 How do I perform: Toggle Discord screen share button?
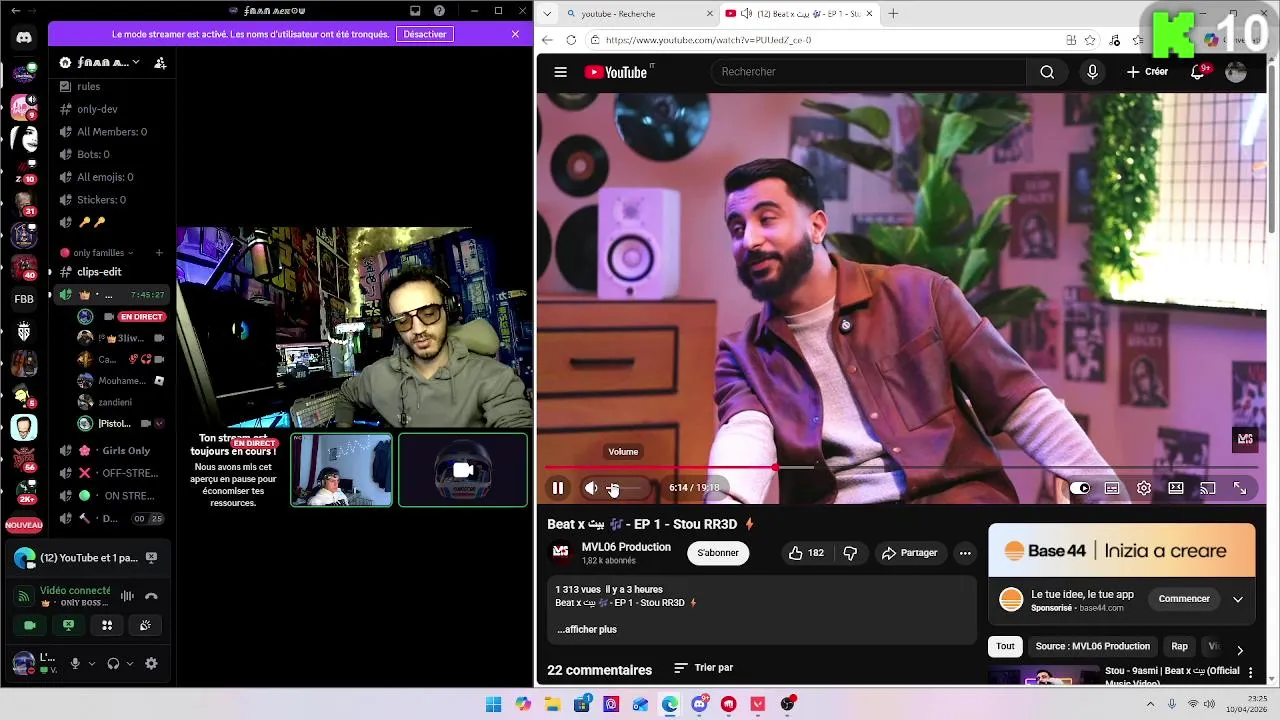click(x=68, y=625)
